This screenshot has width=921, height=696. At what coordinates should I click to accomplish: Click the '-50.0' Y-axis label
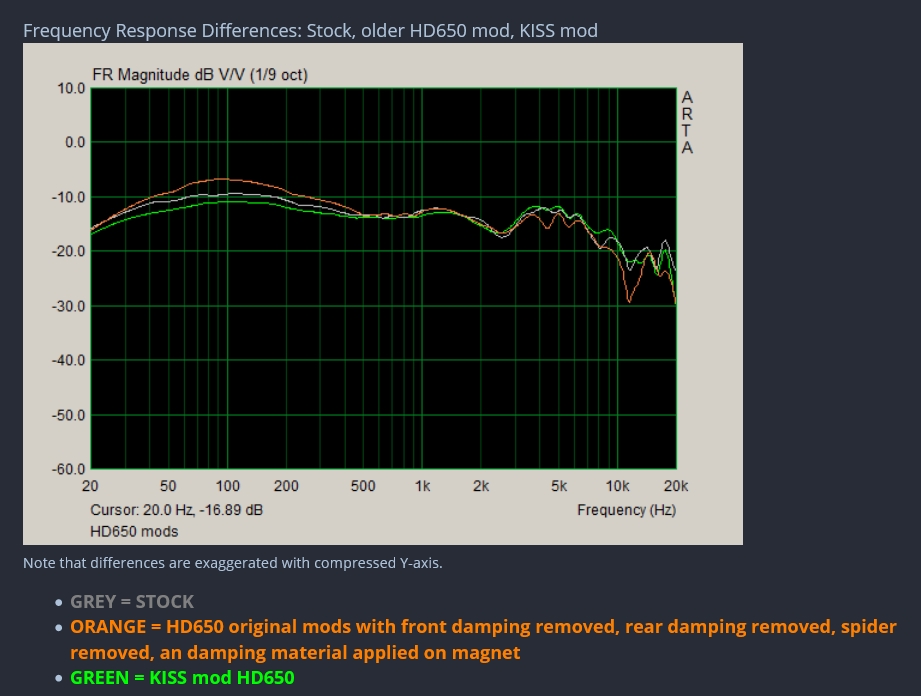pyautogui.click(x=68, y=415)
